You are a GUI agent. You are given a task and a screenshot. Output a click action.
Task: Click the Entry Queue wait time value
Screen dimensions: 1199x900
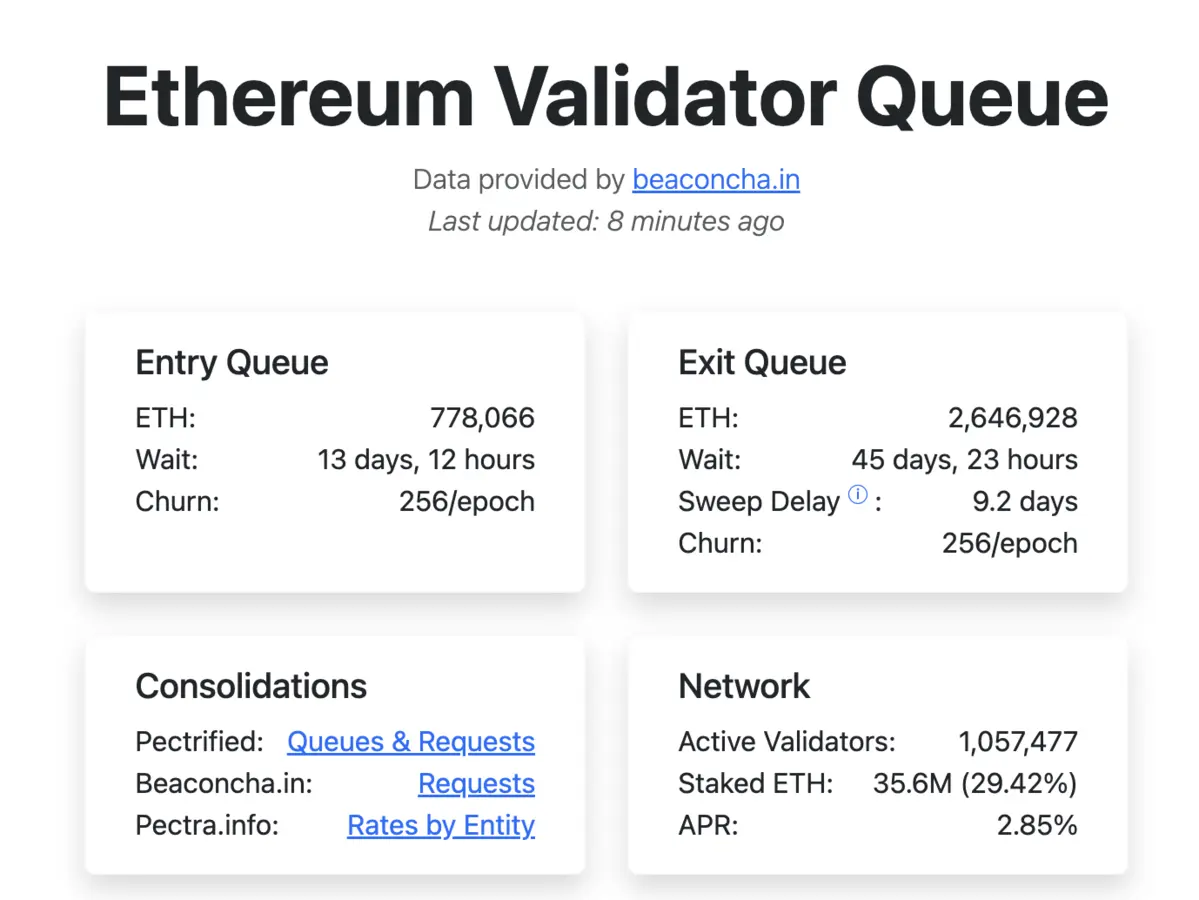[426, 460]
